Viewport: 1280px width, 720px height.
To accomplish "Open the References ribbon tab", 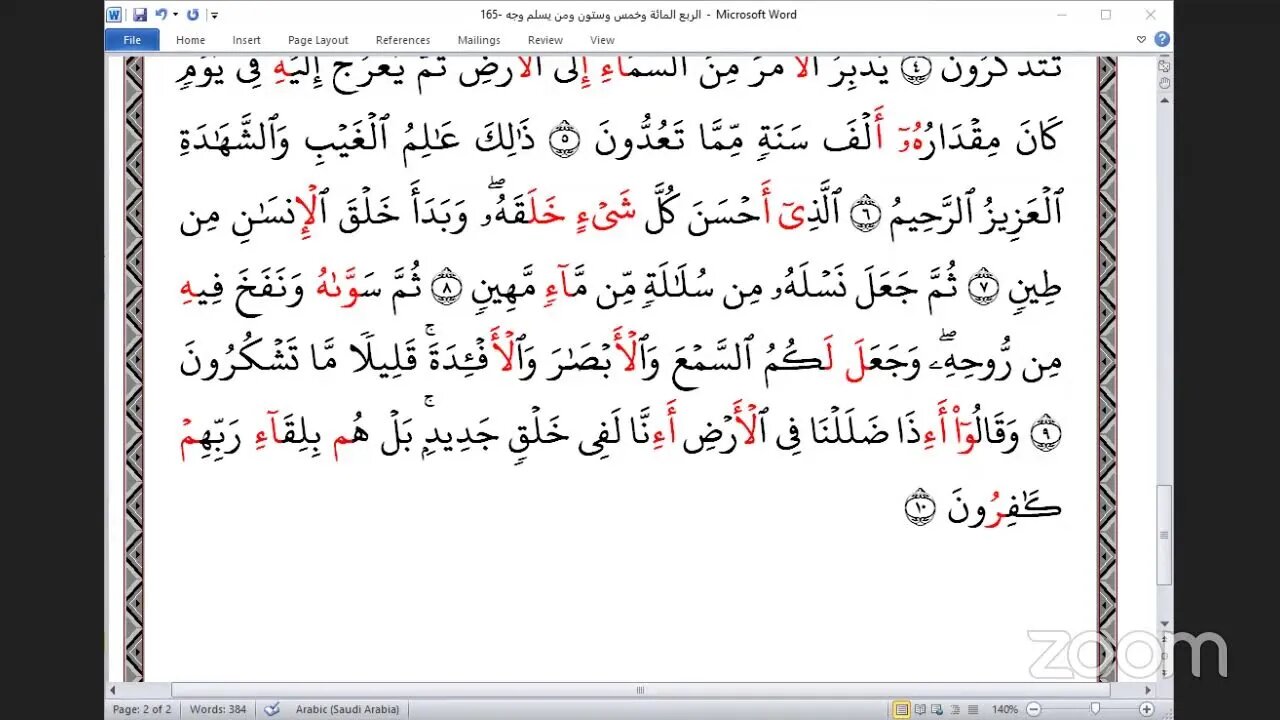I will 403,40.
